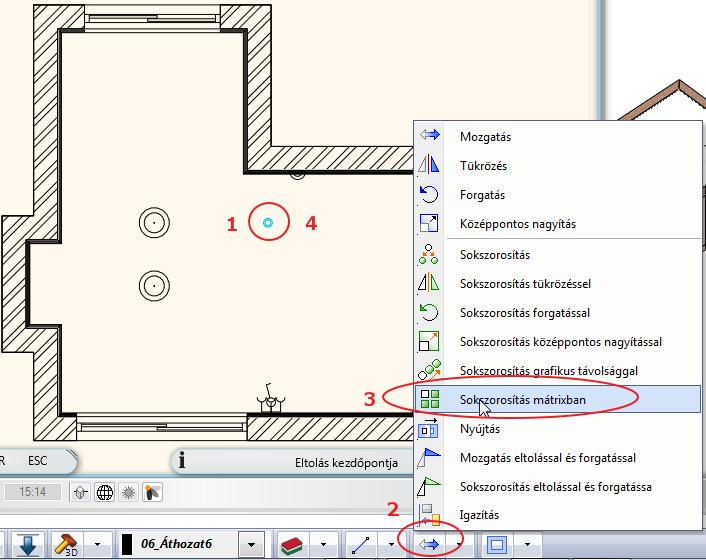The image size is (706, 560).
Task: Select the wall fixture symbol near bottom wall
Action: click(x=271, y=399)
